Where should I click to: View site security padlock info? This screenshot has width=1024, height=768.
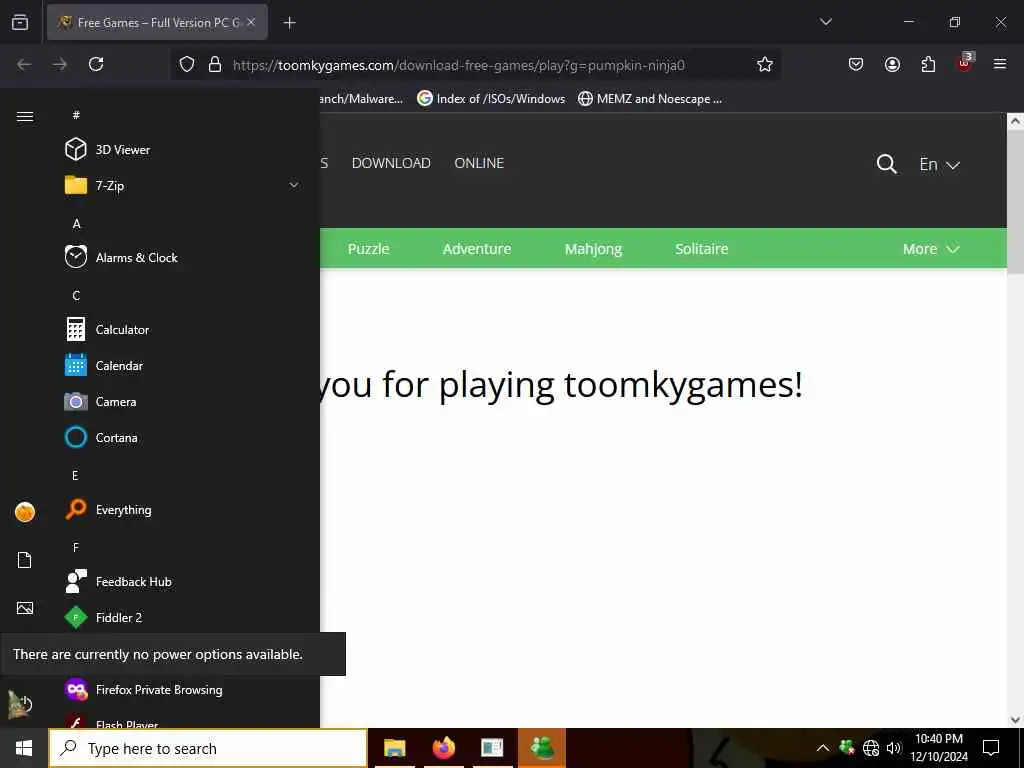pos(215,64)
